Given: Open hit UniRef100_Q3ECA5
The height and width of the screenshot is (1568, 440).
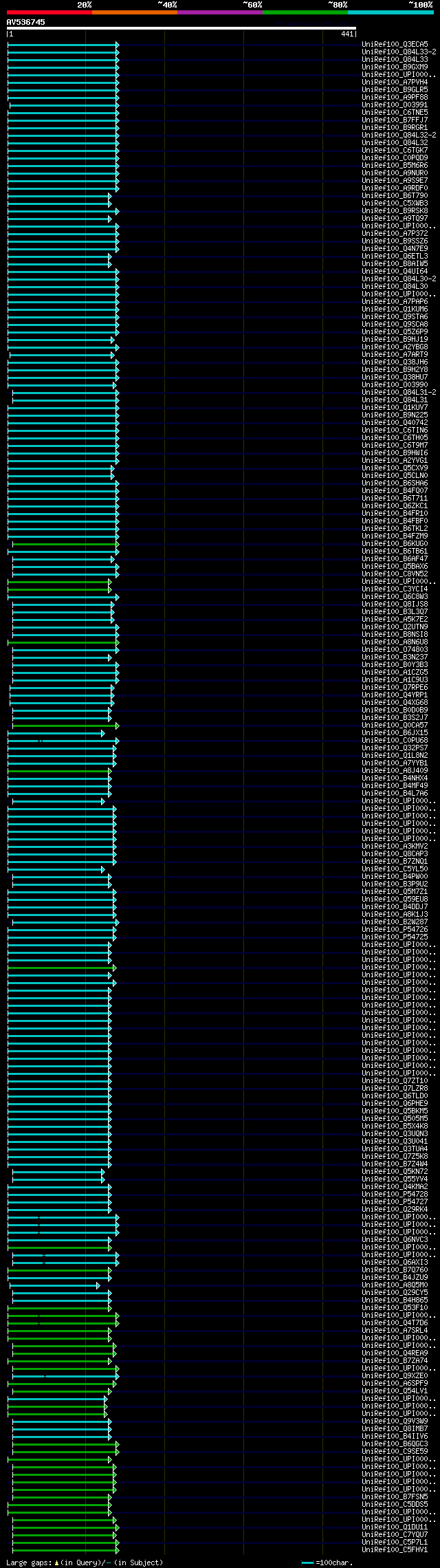Looking at the screenshot, I should [x=395, y=44].
